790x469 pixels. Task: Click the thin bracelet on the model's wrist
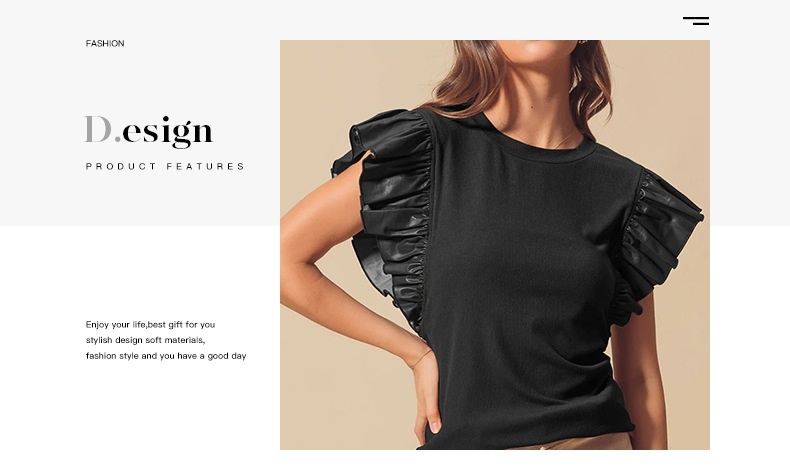(x=421, y=357)
